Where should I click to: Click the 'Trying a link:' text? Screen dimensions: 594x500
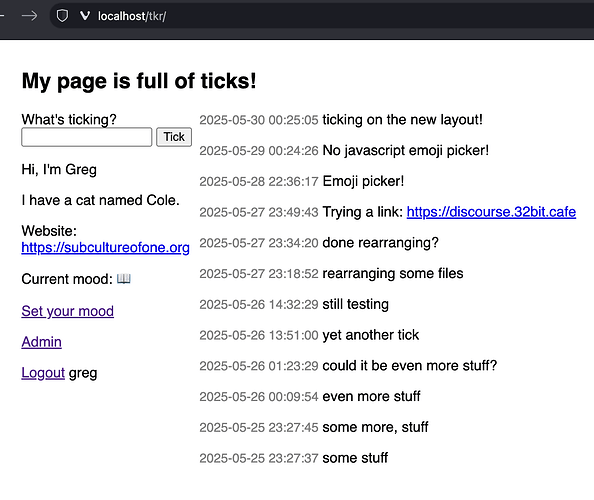(x=363, y=212)
